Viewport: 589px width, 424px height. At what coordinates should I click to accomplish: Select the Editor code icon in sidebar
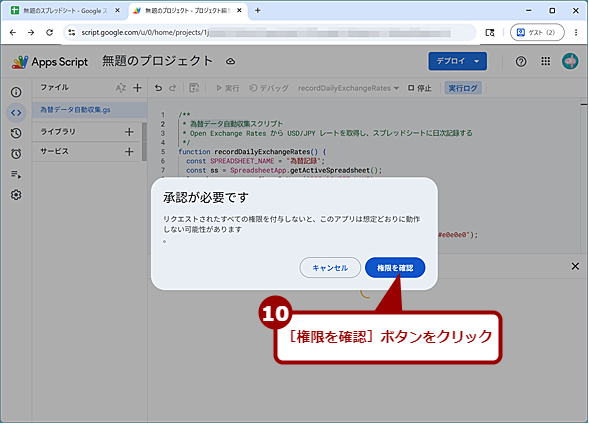16,113
